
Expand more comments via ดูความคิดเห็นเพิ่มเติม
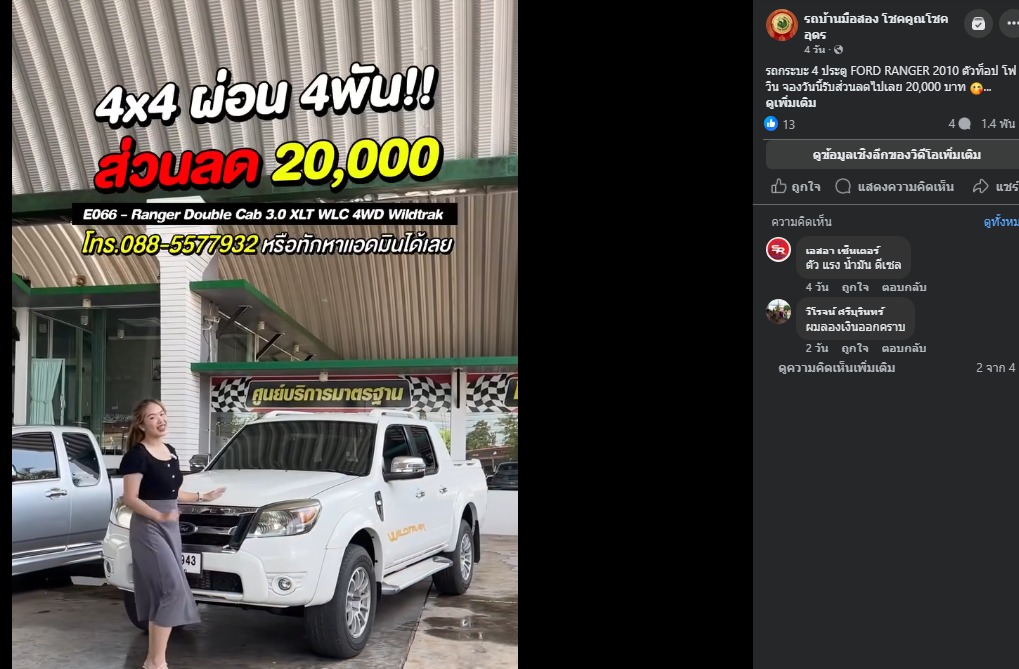tap(836, 368)
